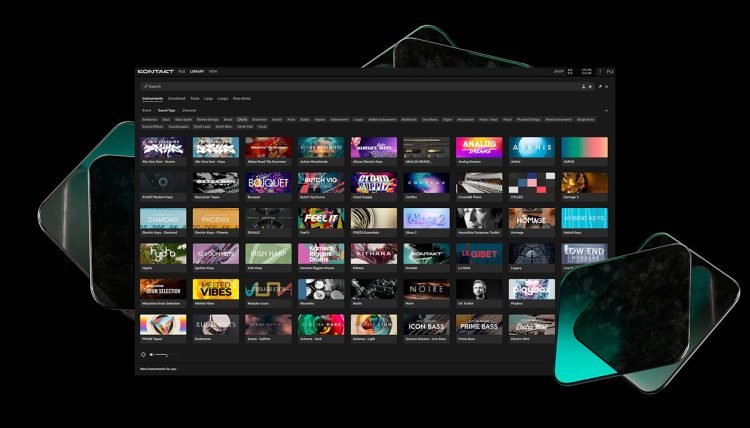Click the magnifier icon in search bar
Image resolution: width=750 pixels, height=428 pixels.
(x=145, y=87)
